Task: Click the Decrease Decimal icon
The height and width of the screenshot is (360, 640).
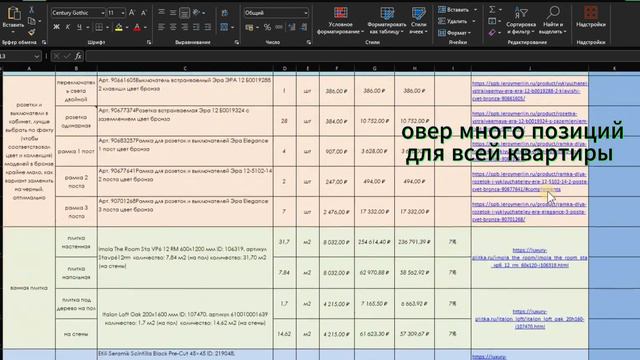Action: point(304,27)
